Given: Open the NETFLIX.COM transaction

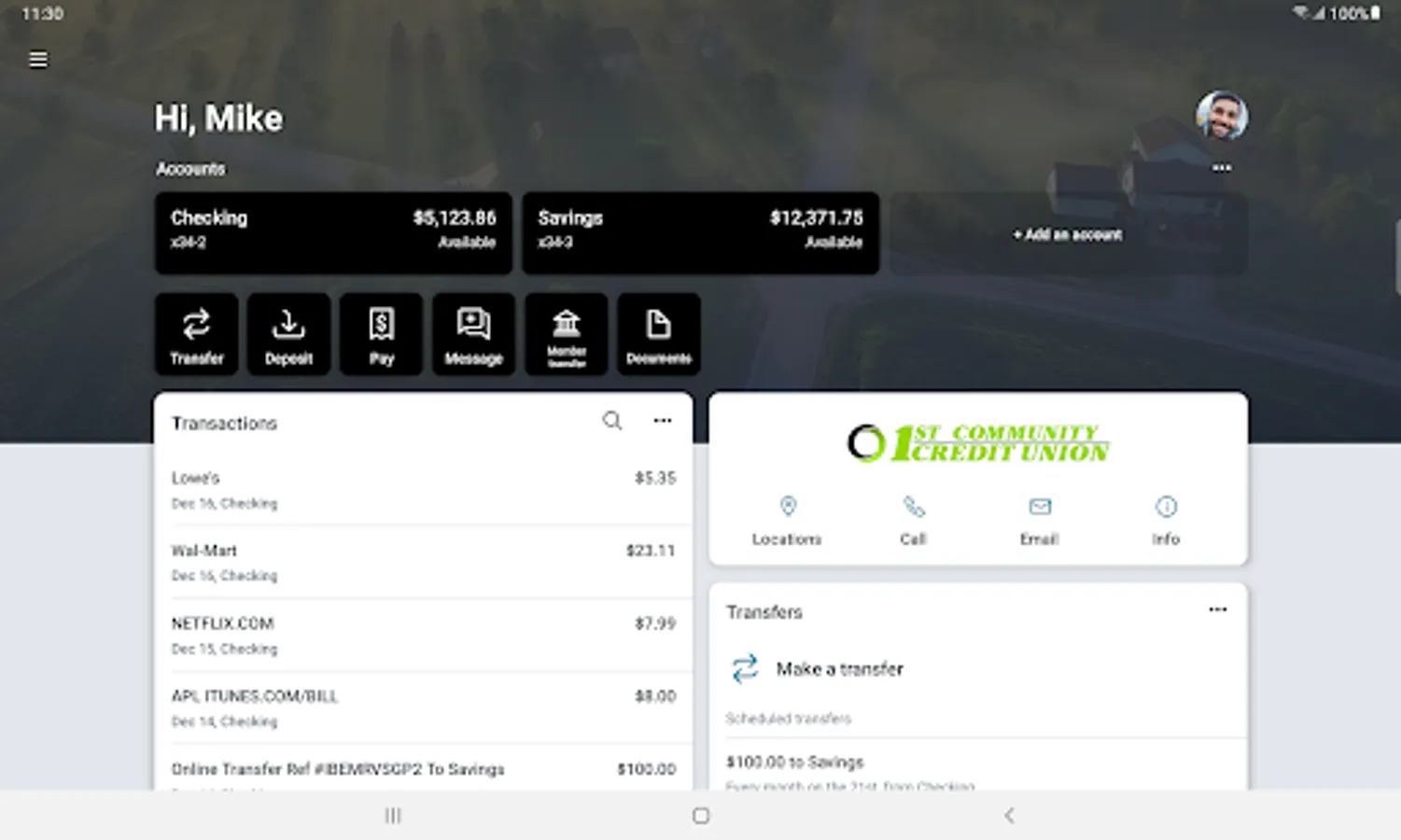Looking at the screenshot, I should point(423,635).
